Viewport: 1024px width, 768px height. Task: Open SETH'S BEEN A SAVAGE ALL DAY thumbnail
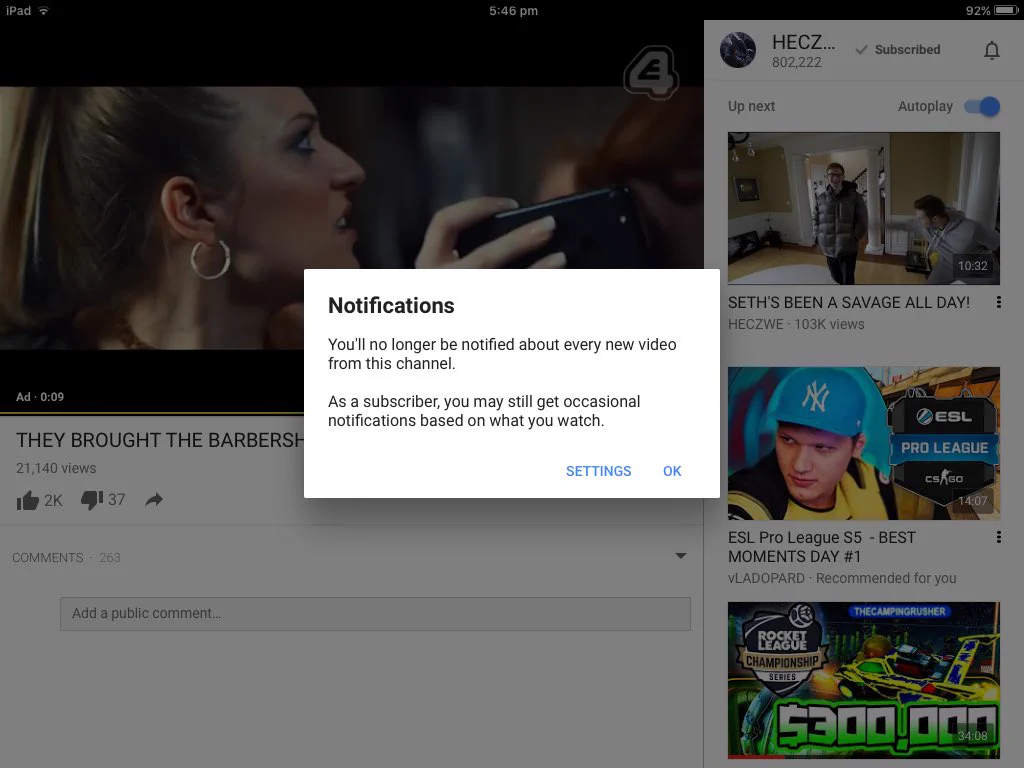point(863,208)
